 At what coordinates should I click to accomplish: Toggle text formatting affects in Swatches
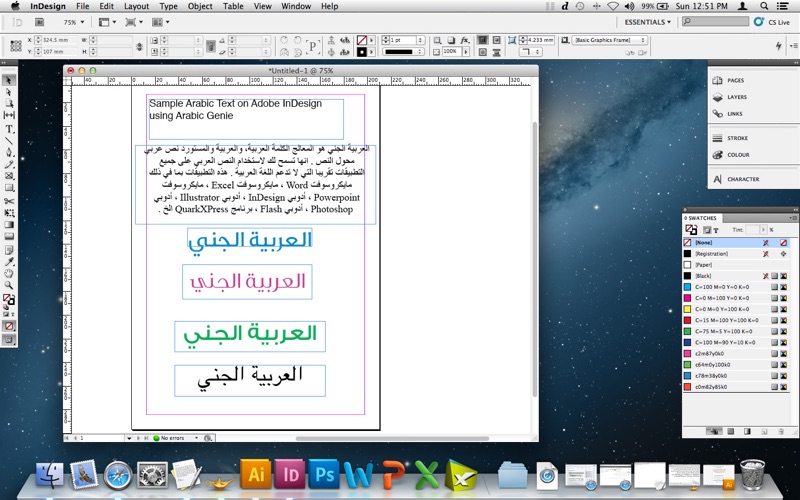coord(717,229)
